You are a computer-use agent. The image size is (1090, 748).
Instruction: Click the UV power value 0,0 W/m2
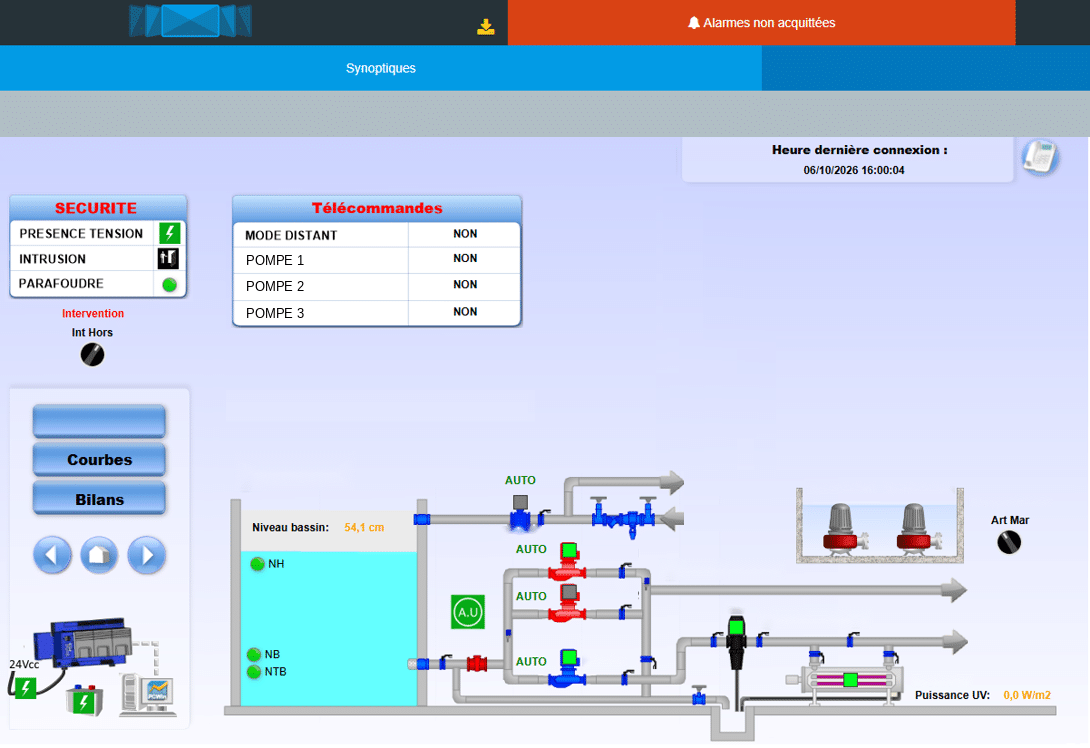(1027, 695)
